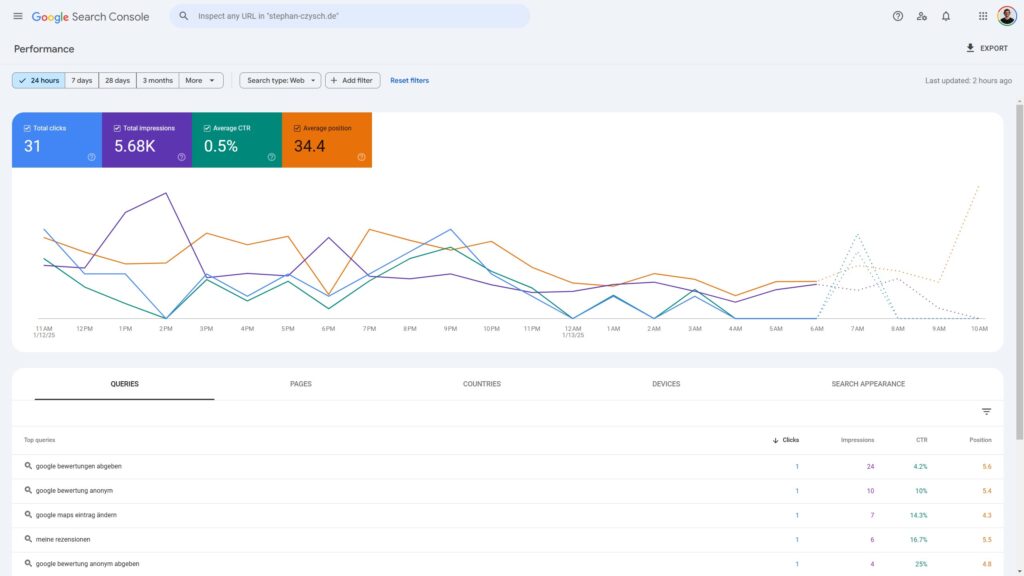The image size is (1024, 576).
Task: Click the 4.2% CTR value
Action: point(920,466)
